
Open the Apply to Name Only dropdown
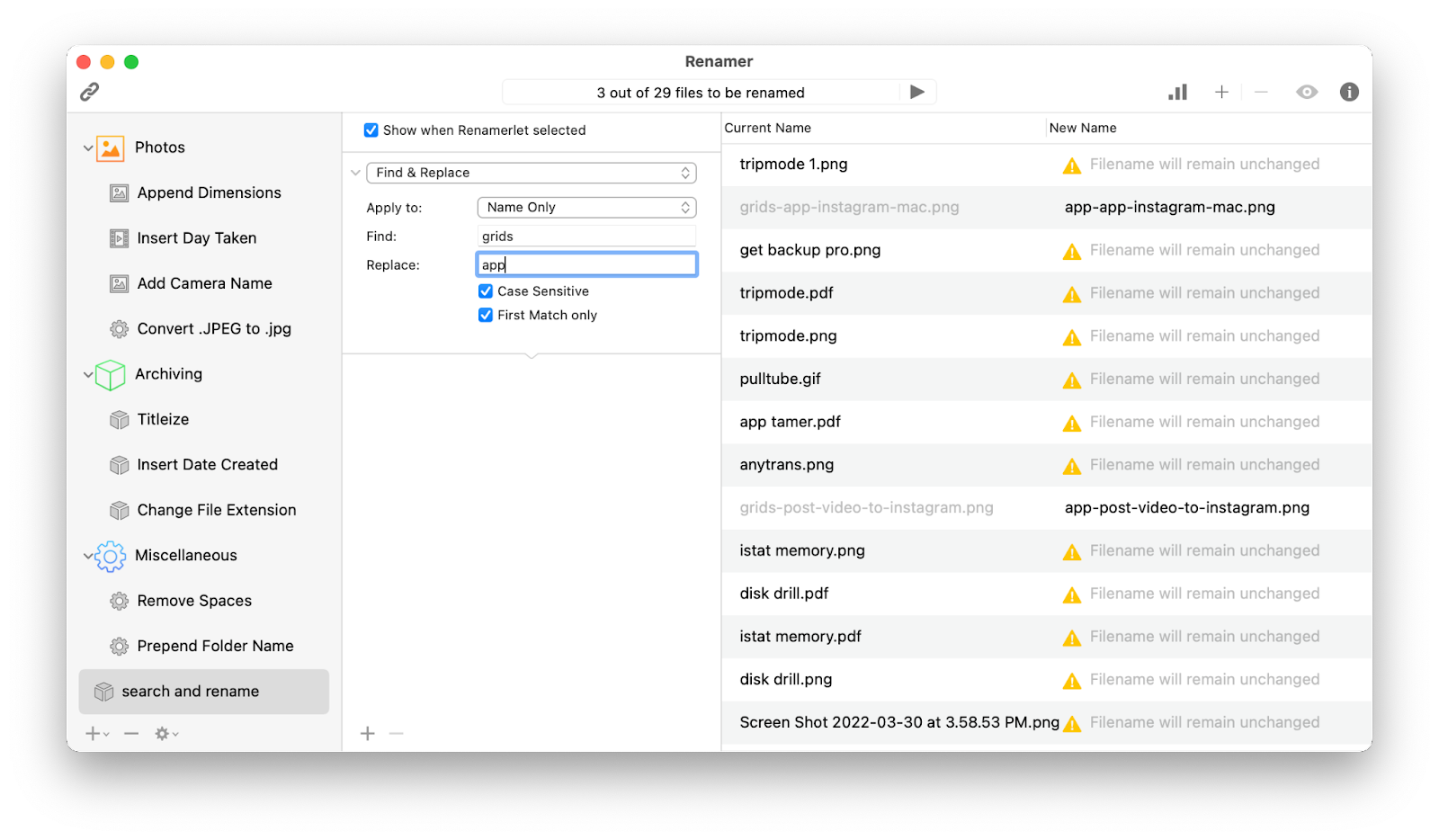(x=586, y=207)
